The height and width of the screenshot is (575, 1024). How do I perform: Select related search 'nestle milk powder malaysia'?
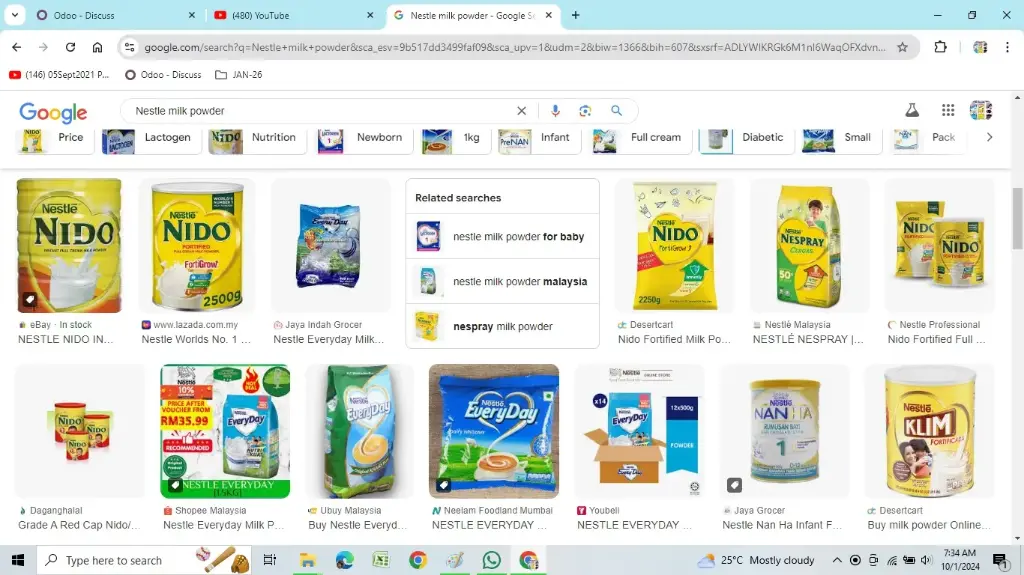tap(502, 282)
